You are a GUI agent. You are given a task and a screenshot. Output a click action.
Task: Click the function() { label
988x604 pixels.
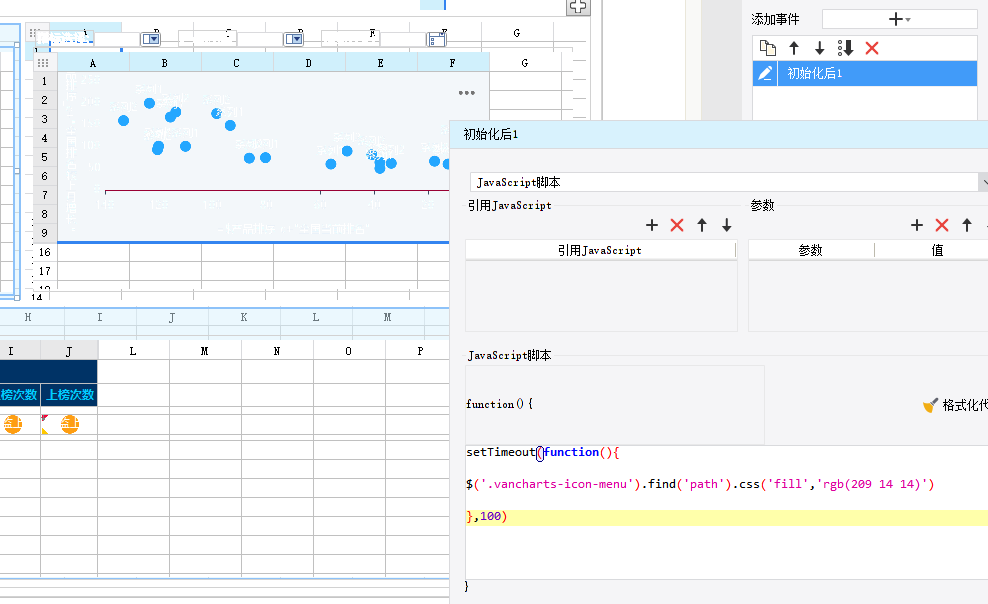[x=499, y=404]
